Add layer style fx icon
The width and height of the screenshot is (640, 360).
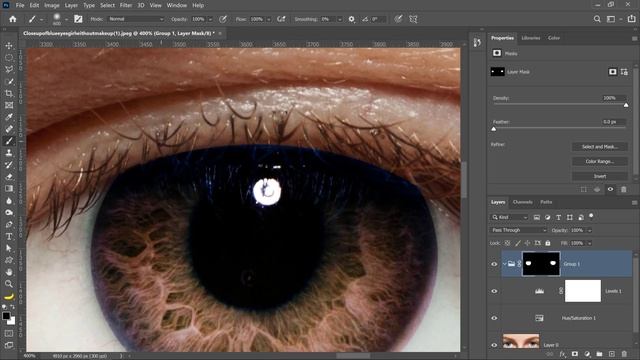tap(562, 354)
